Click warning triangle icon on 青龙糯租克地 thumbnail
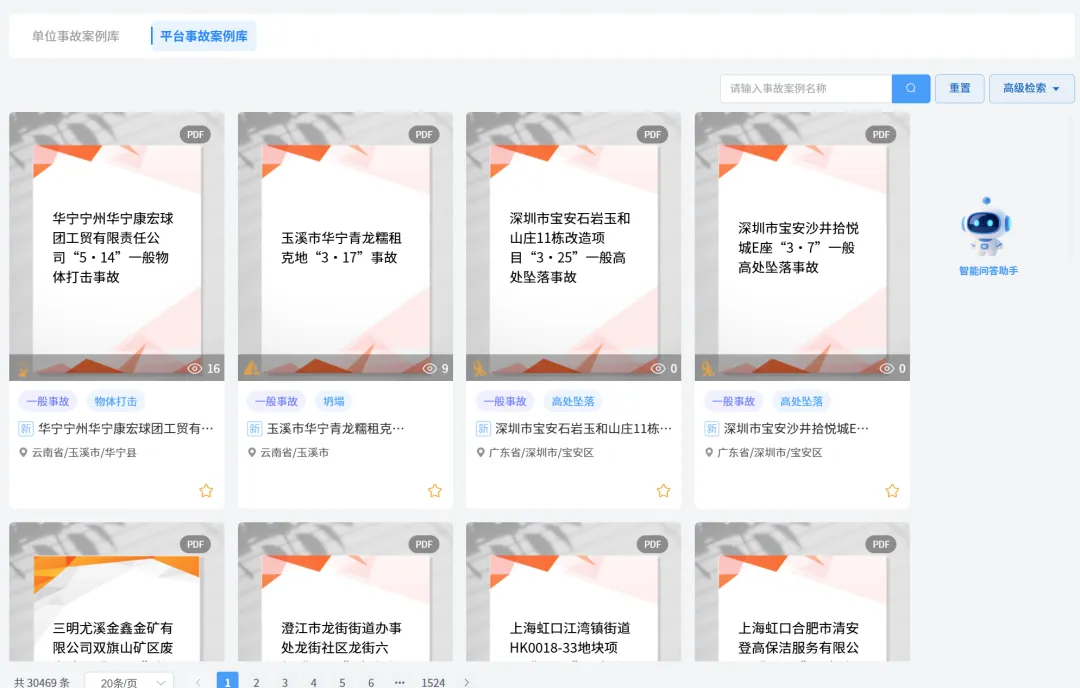Screen dimensions: 1080x688 pyautogui.click(x=251, y=368)
